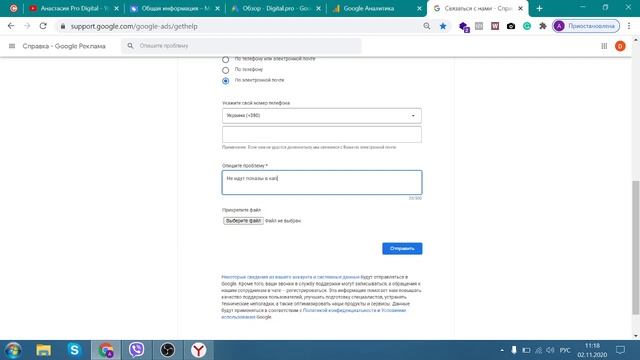Open Skype from the taskbar
Screen dimensions: 640x360
(74, 350)
